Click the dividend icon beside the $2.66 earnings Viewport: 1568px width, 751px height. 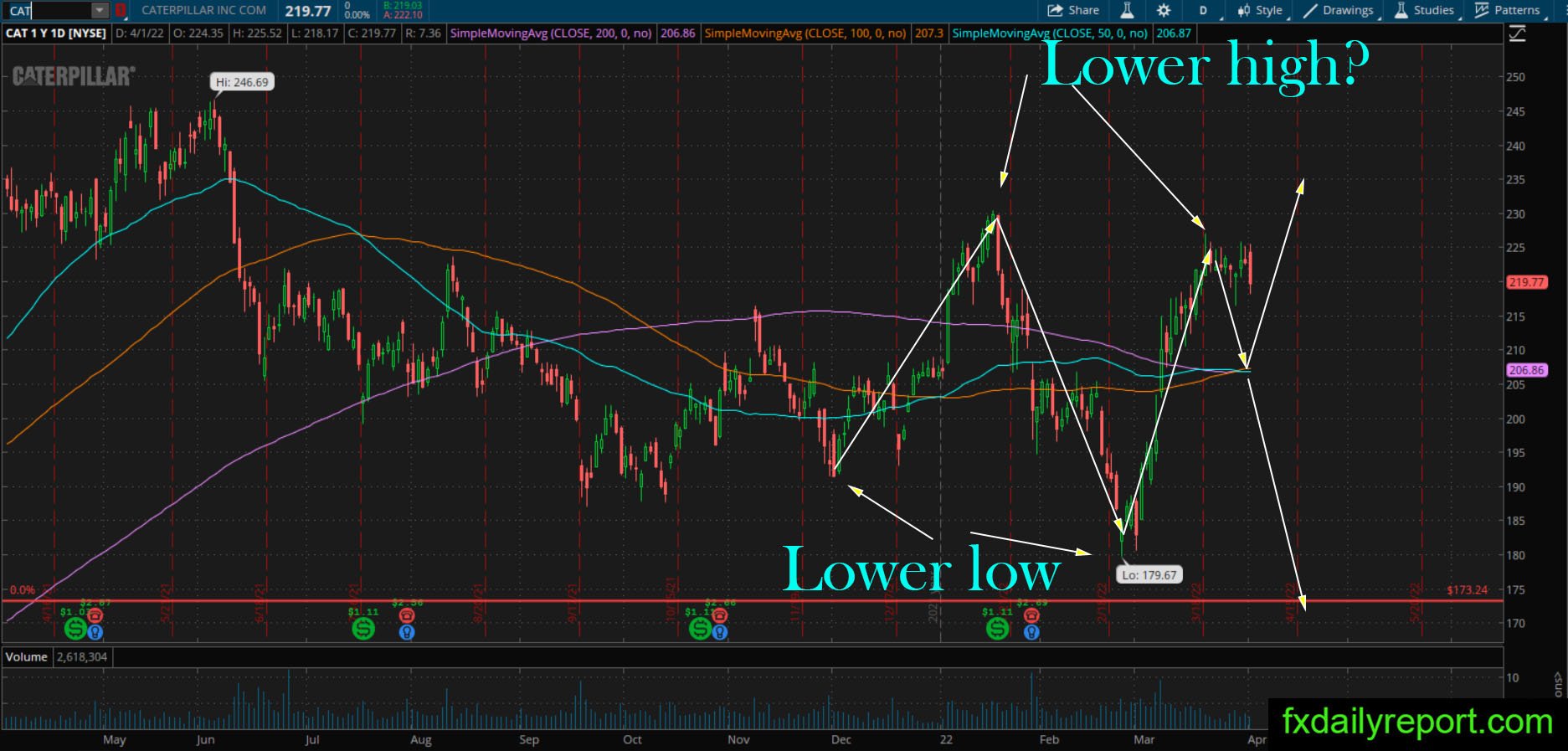click(700, 627)
